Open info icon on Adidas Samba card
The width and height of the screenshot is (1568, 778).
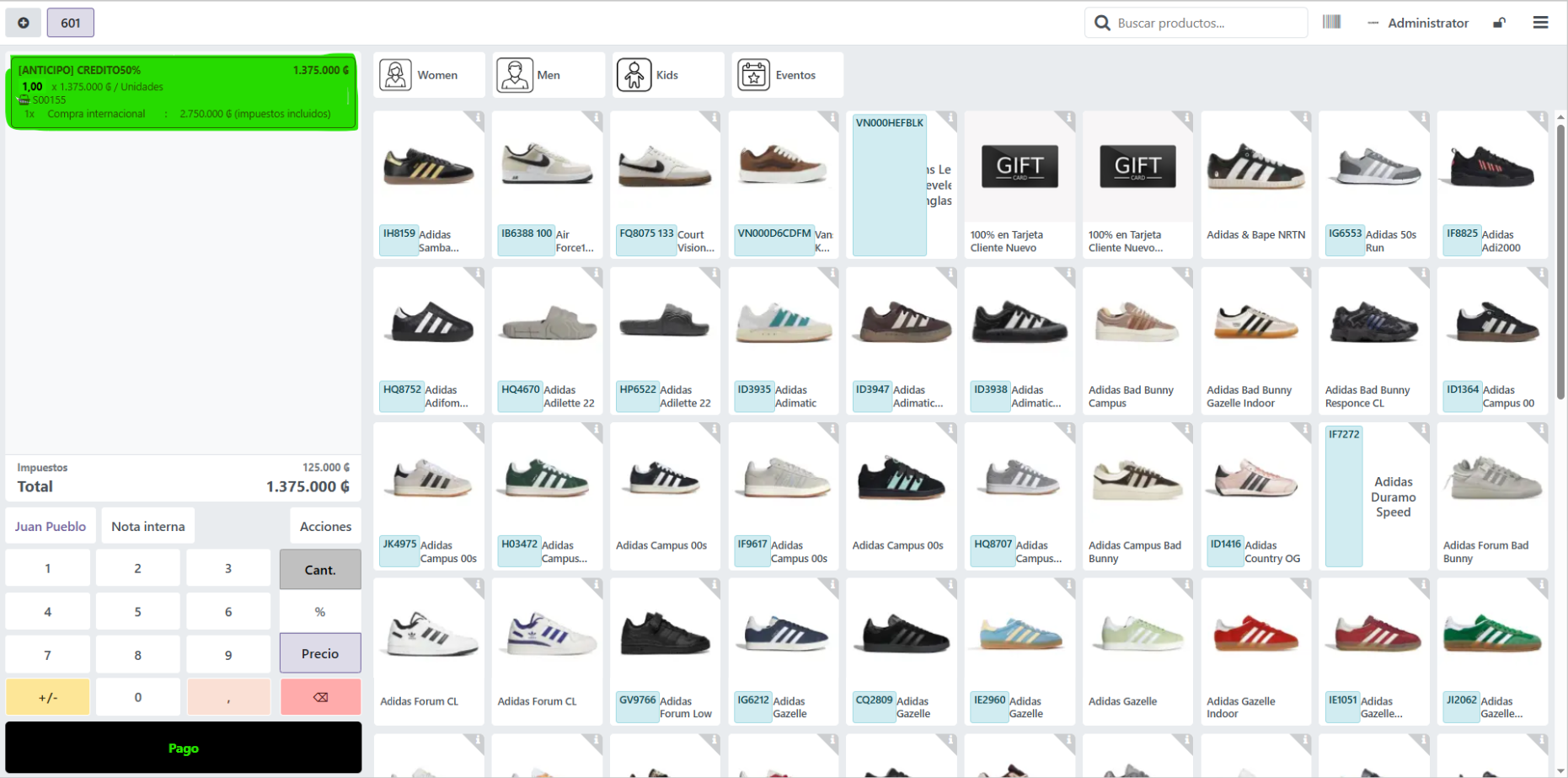click(x=477, y=119)
